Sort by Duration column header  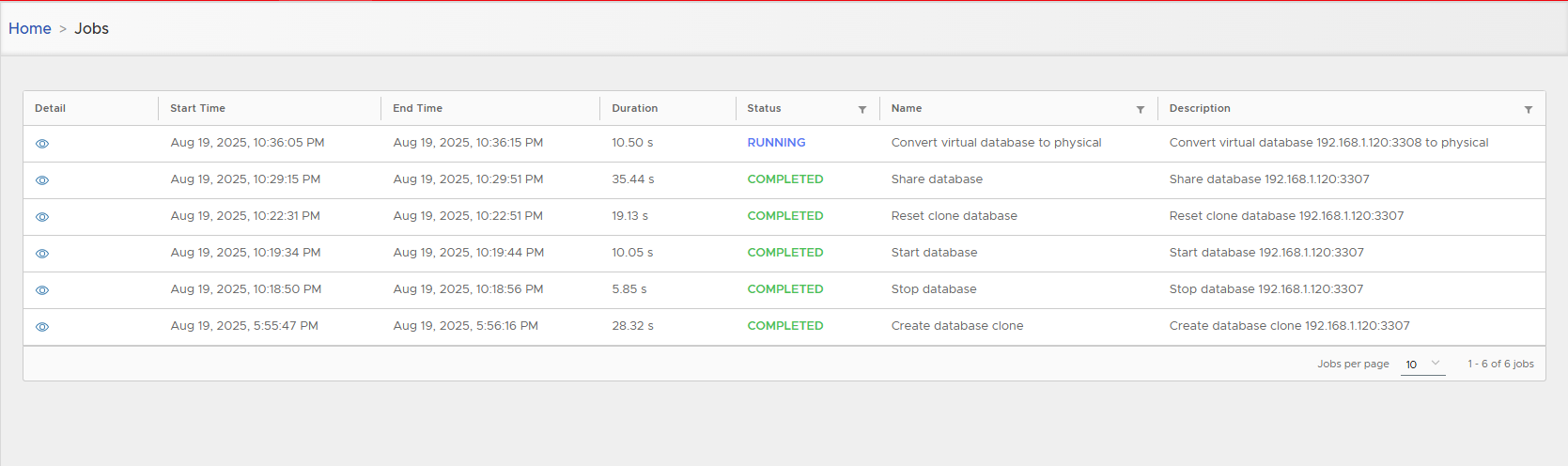click(634, 108)
